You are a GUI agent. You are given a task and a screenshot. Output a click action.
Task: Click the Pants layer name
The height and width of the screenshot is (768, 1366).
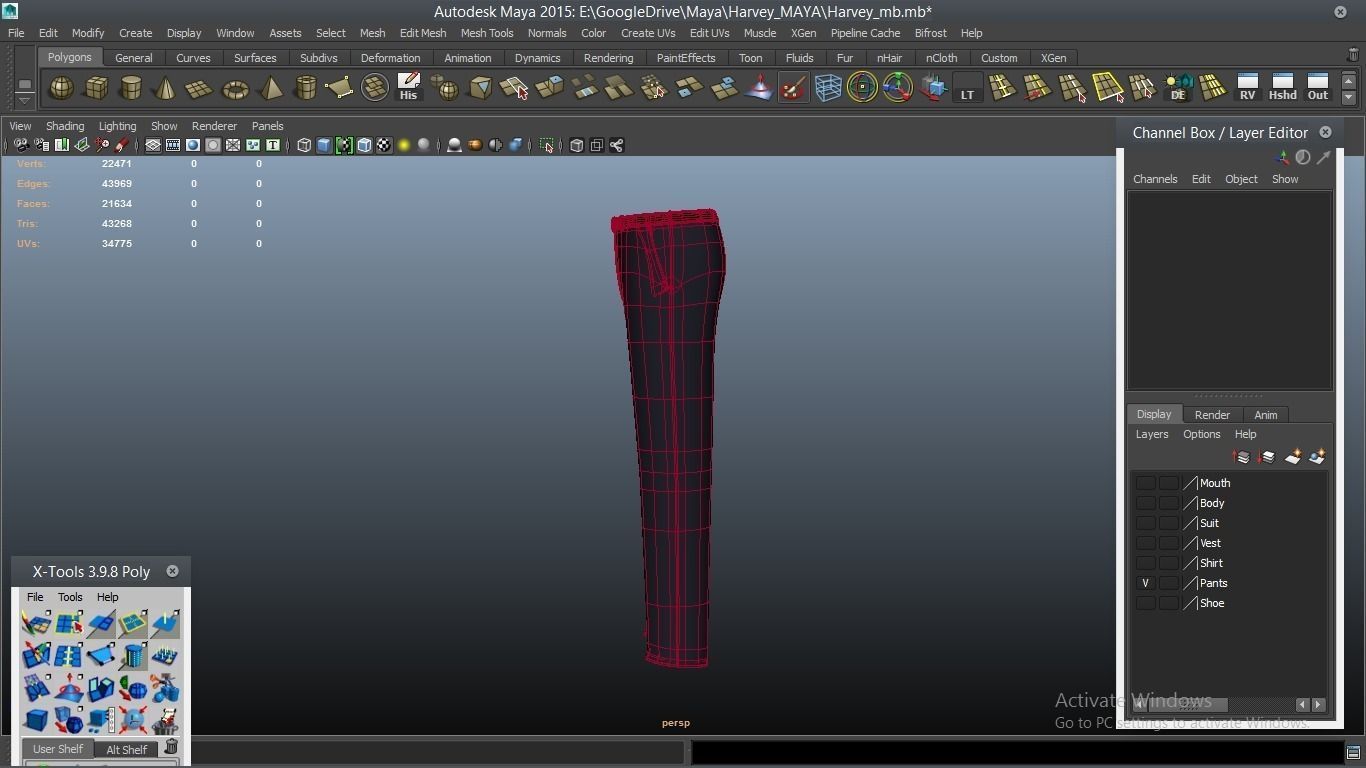point(1213,583)
